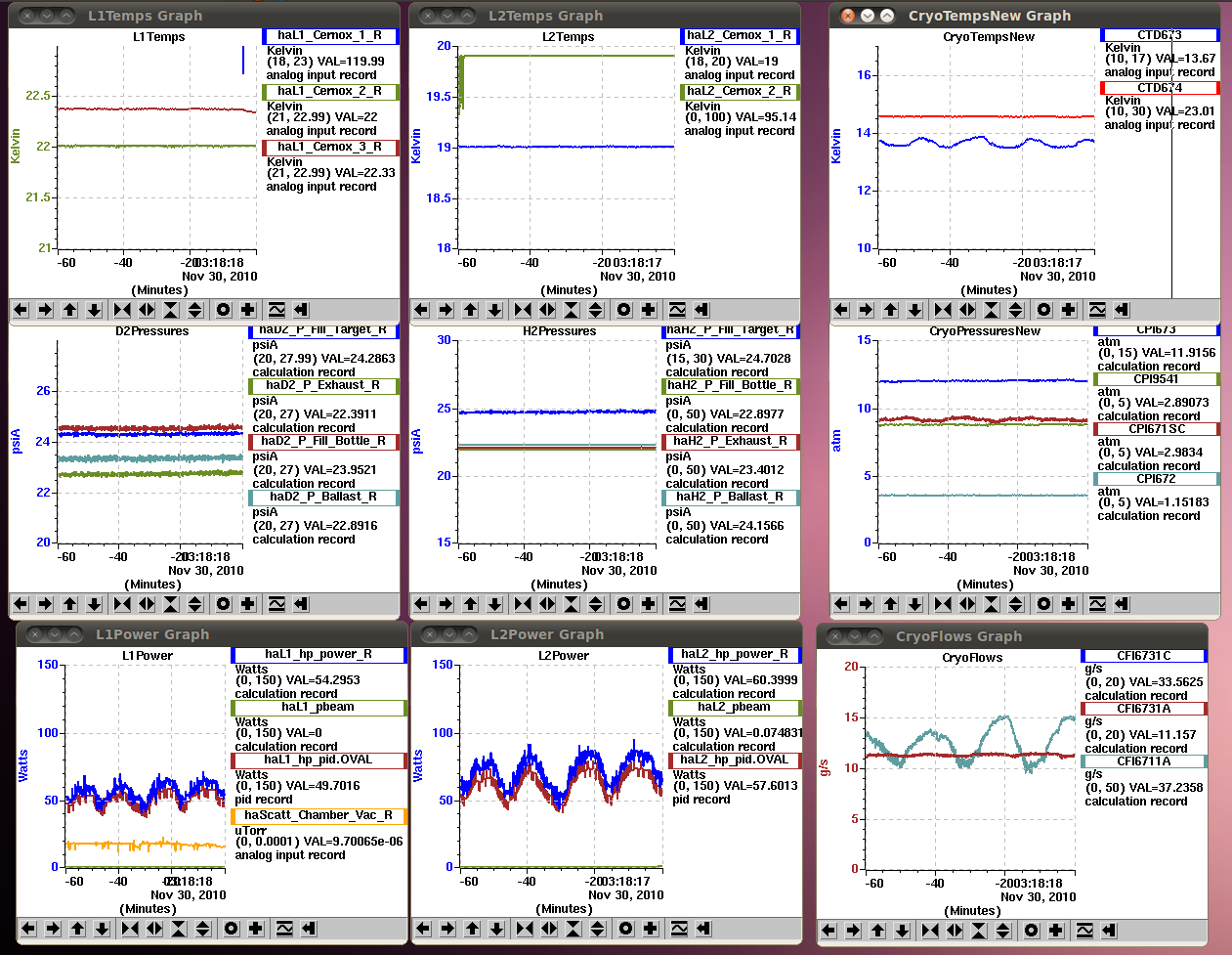1232x955 pixels.
Task: Pan right in the L2Power graph toolbar
Action: tap(447, 929)
